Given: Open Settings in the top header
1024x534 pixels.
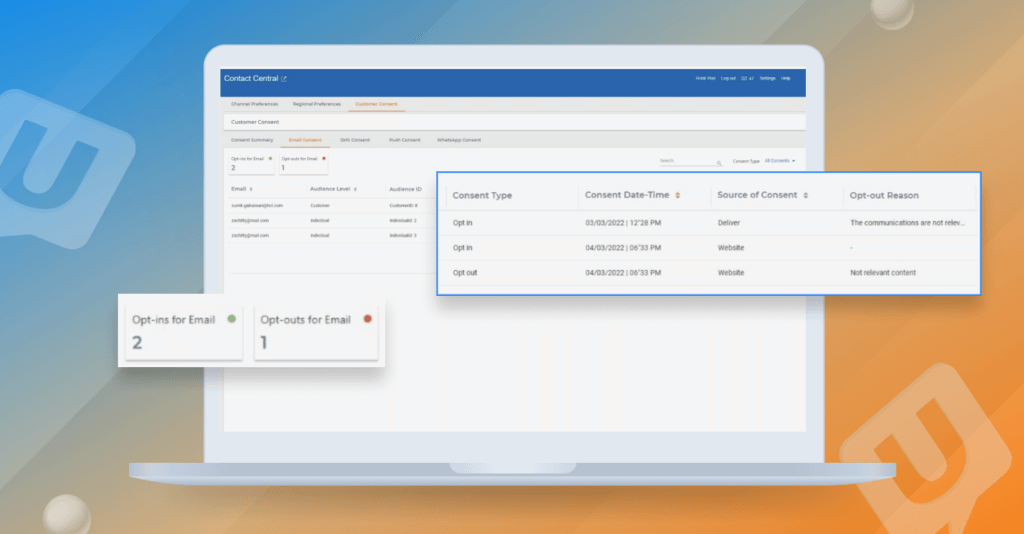Looking at the screenshot, I should tap(767, 78).
